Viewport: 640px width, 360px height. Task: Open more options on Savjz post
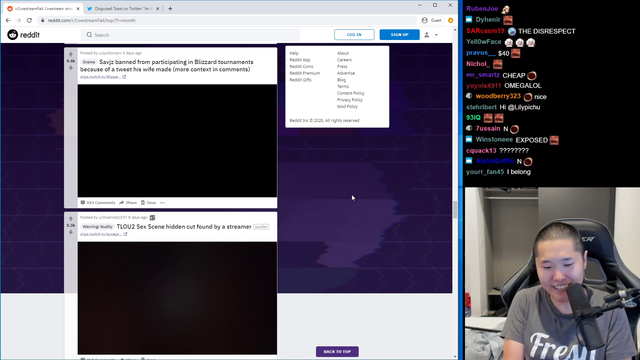pyautogui.click(x=162, y=202)
